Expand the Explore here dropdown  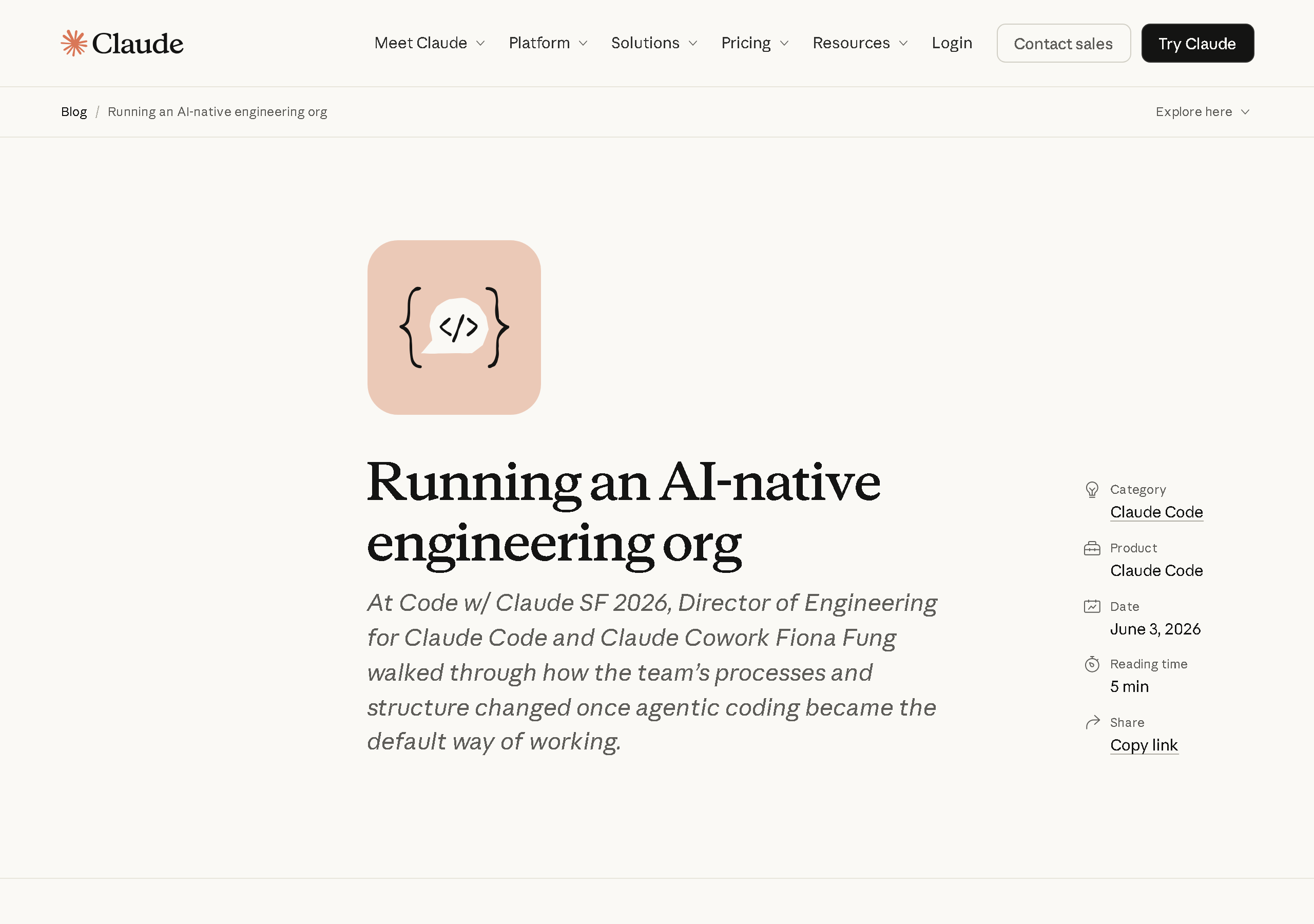click(x=1203, y=111)
